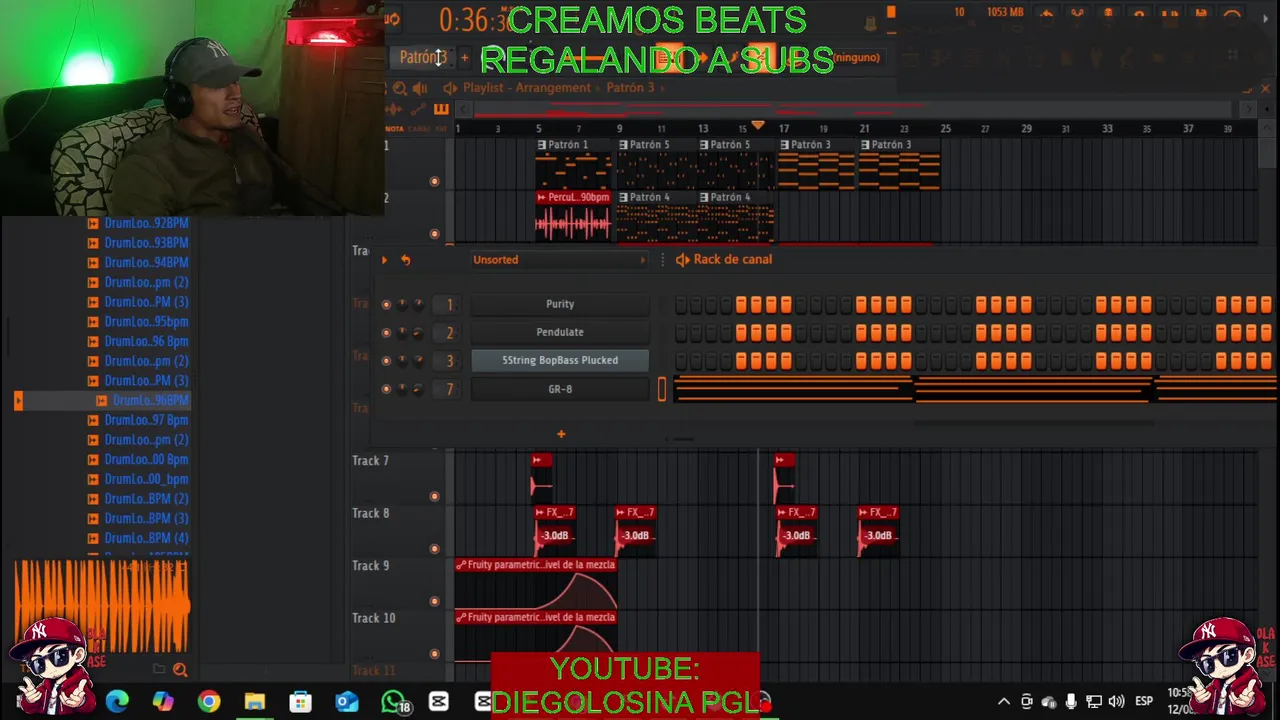The height and width of the screenshot is (720, 1280).
Task: Open Copilot from taskbar
Action: 163,702
